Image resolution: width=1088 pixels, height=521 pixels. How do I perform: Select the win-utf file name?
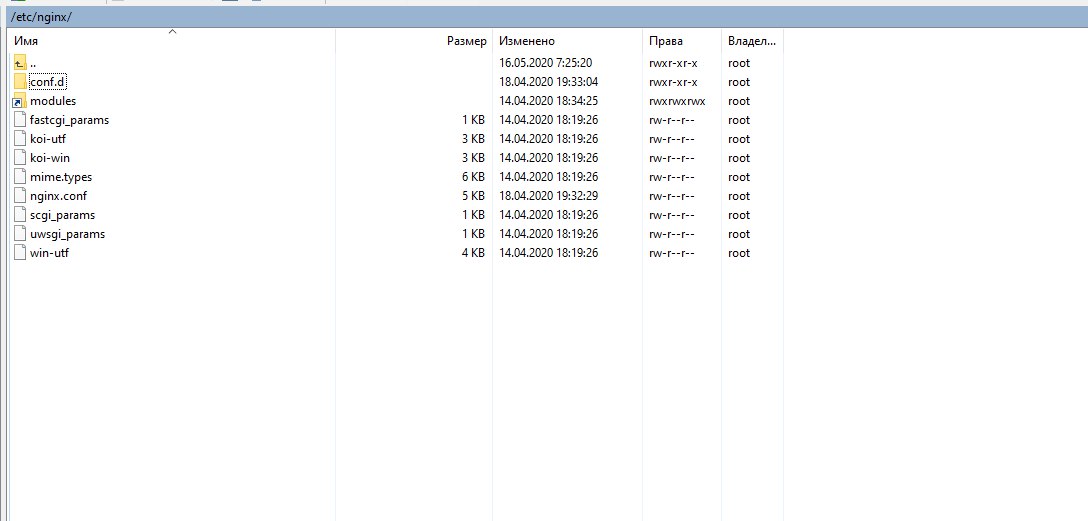[49, 253]
